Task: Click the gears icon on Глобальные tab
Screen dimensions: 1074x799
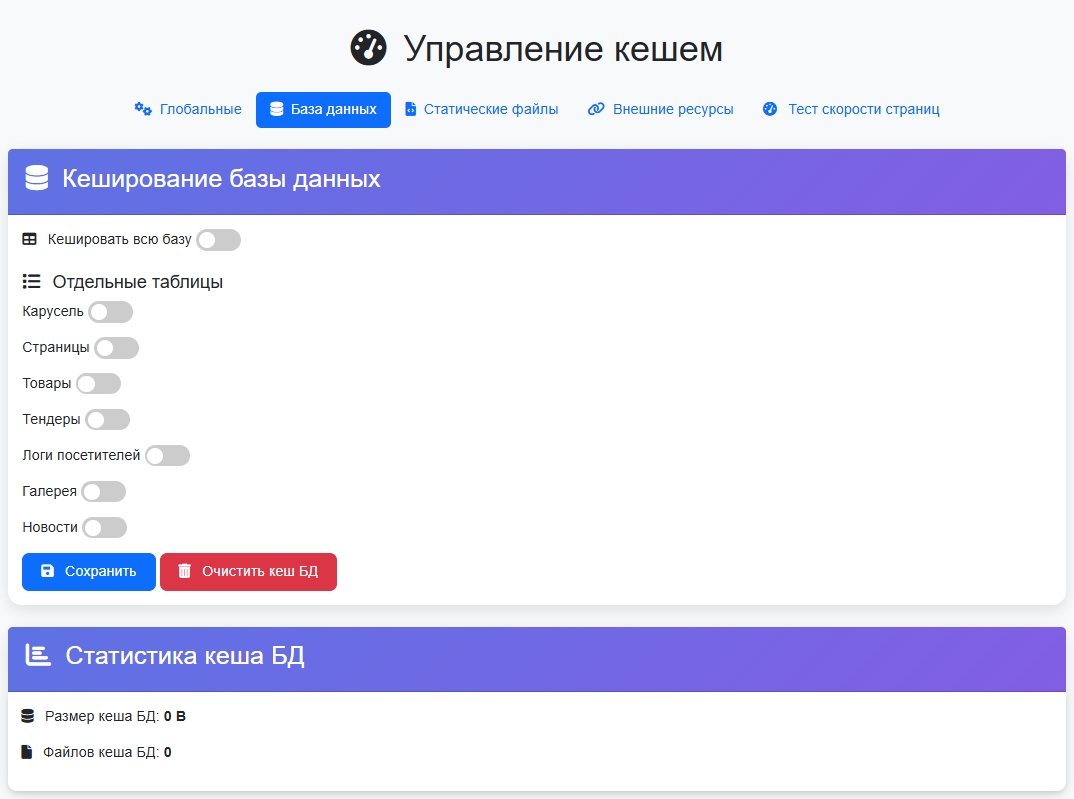Action: (142, 109)
